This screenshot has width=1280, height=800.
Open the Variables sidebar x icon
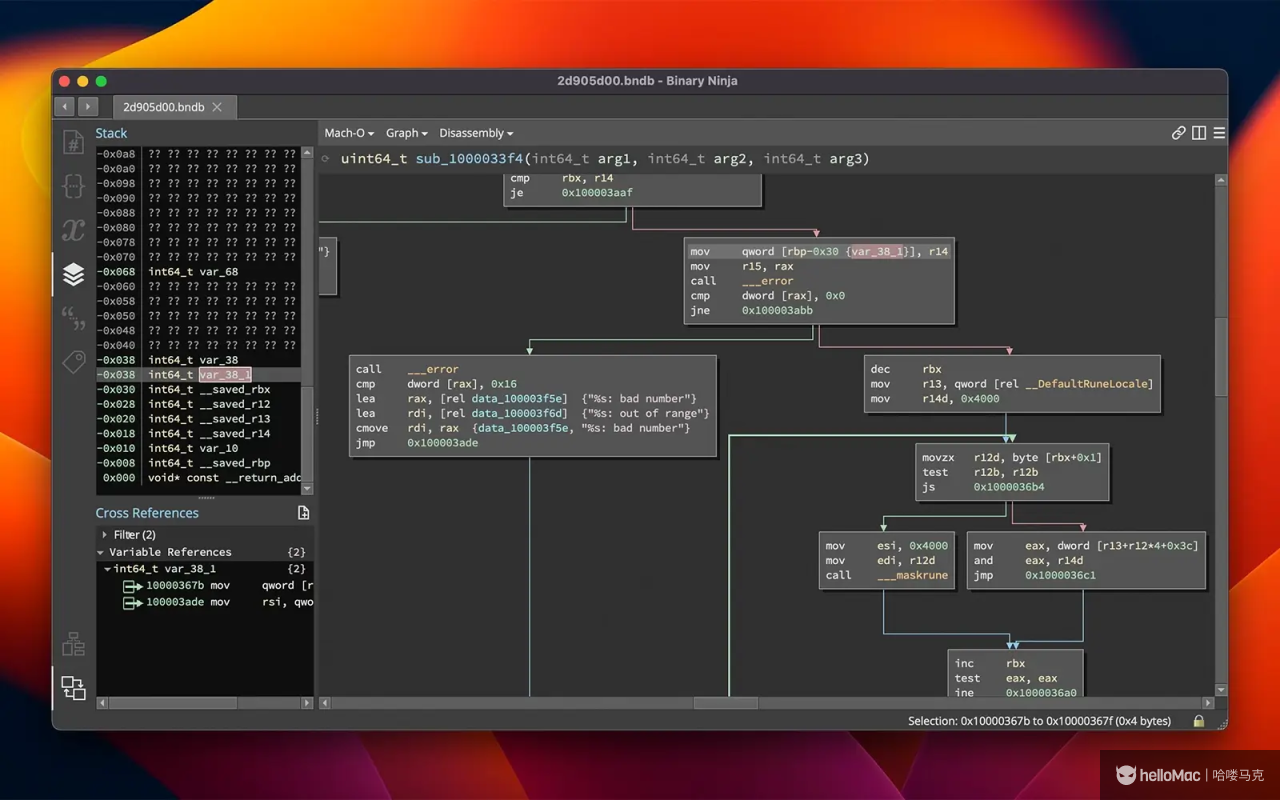tap(73, 230)
